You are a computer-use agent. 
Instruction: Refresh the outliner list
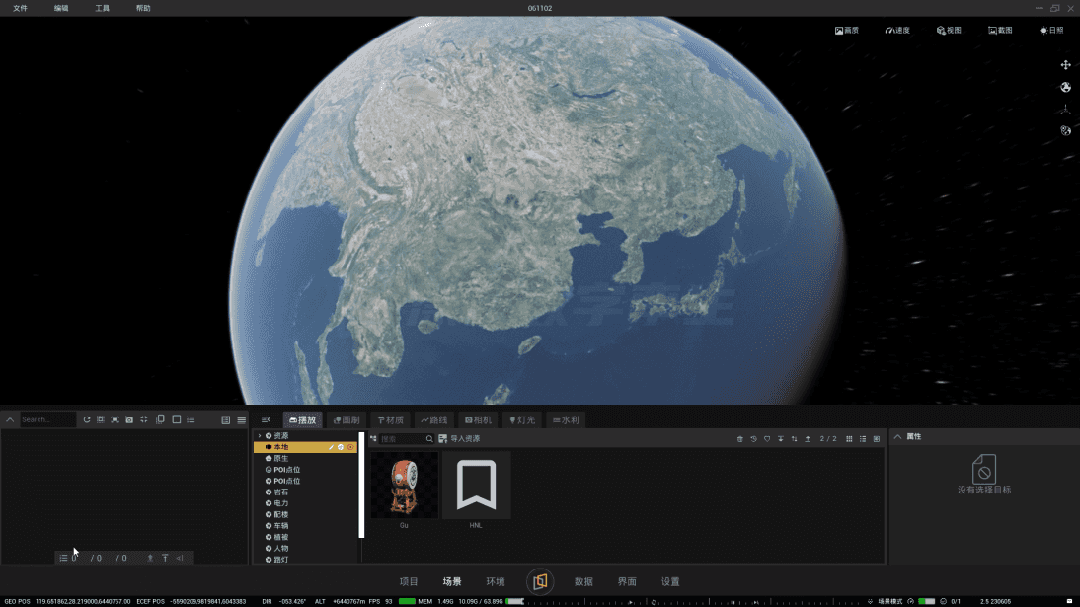coord(87,420)
